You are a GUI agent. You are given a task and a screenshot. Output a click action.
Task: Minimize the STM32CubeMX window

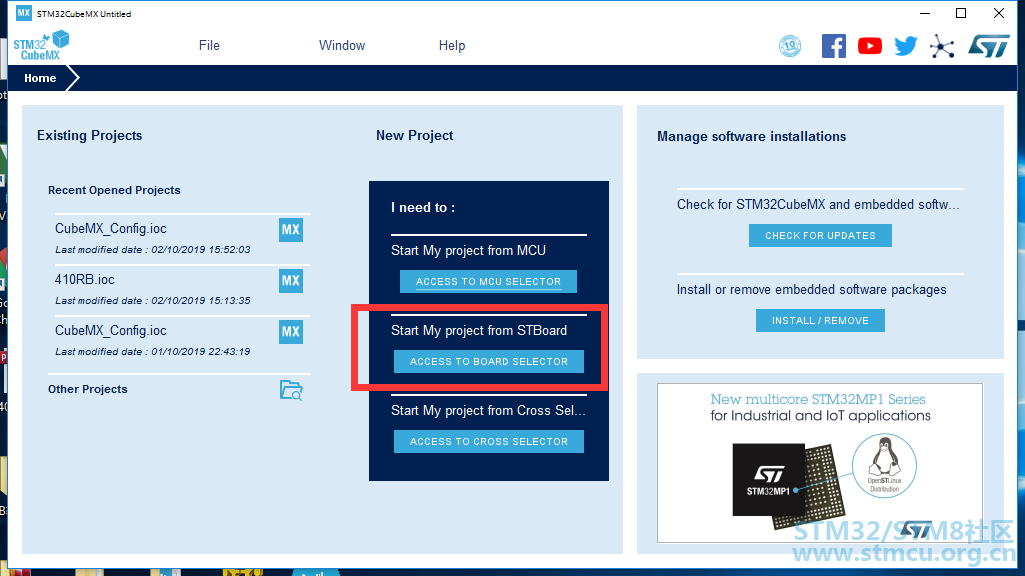pyautogui.click(x=925, y=13)
